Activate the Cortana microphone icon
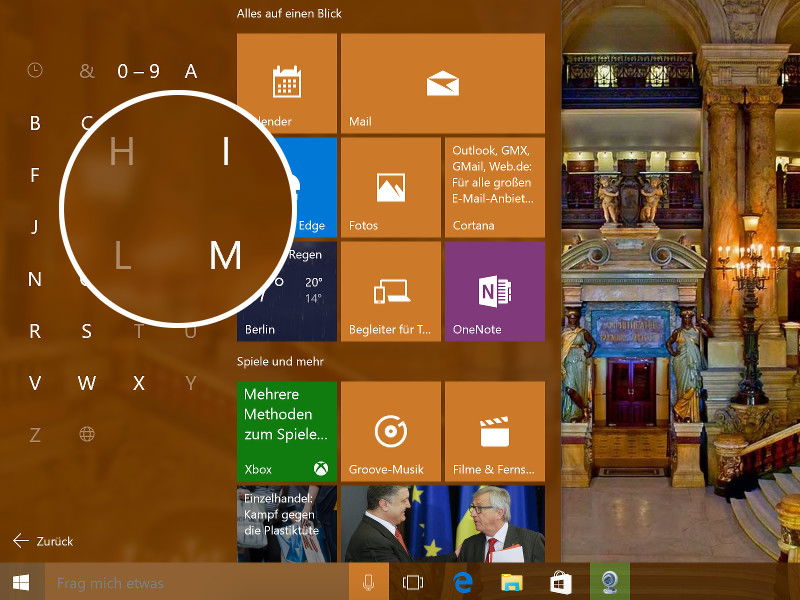800x600 pixels. (x=367, y=582)
